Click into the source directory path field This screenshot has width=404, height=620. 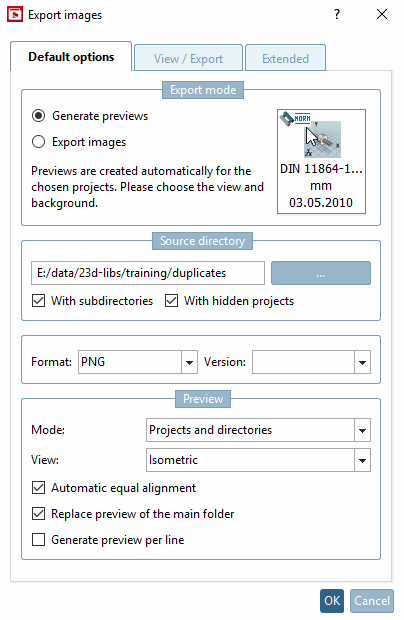(148, 273)
